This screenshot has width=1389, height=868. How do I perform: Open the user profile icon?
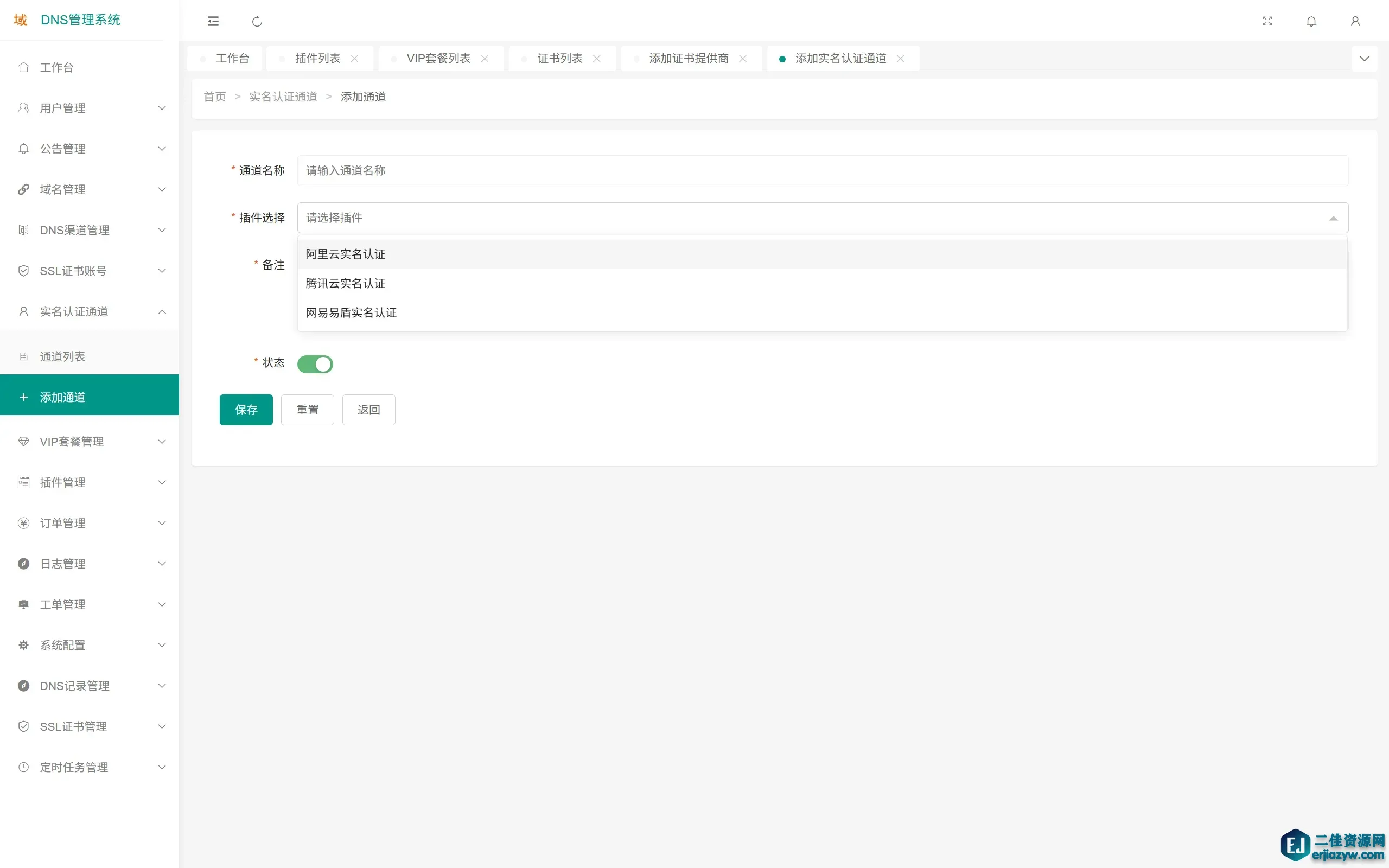[1355, 21]
